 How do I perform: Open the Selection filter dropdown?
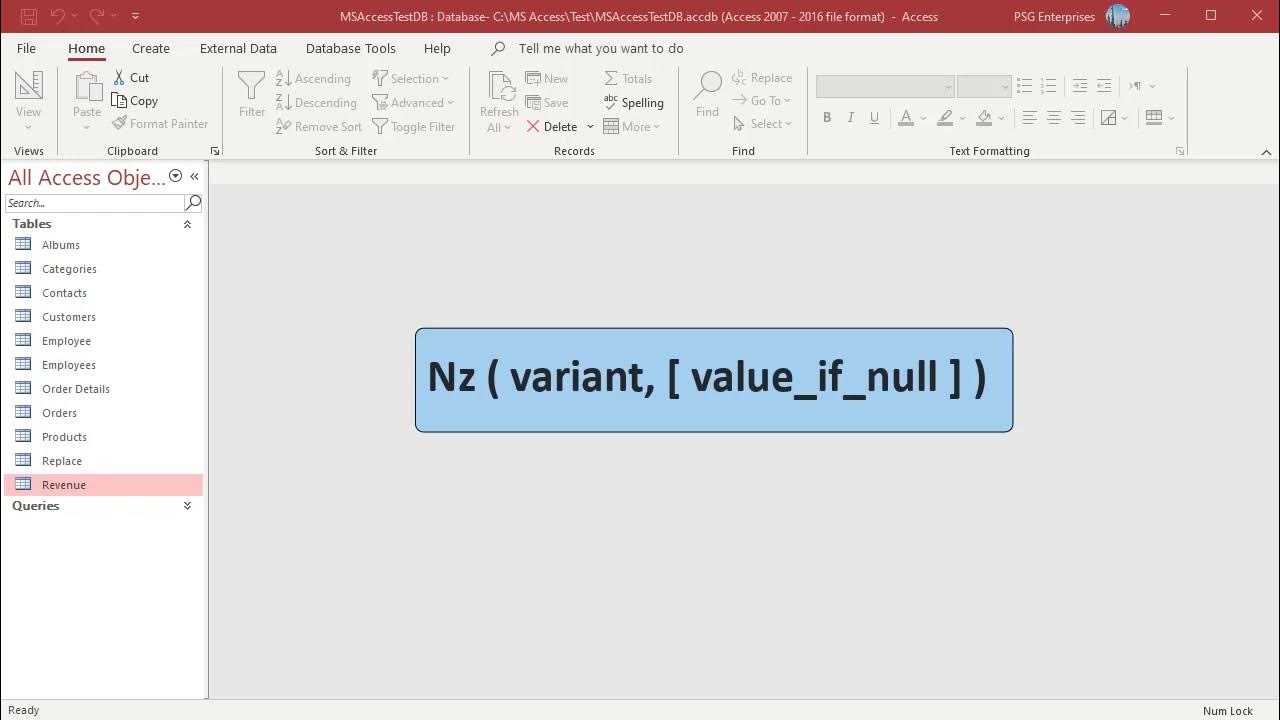(411, 79)
